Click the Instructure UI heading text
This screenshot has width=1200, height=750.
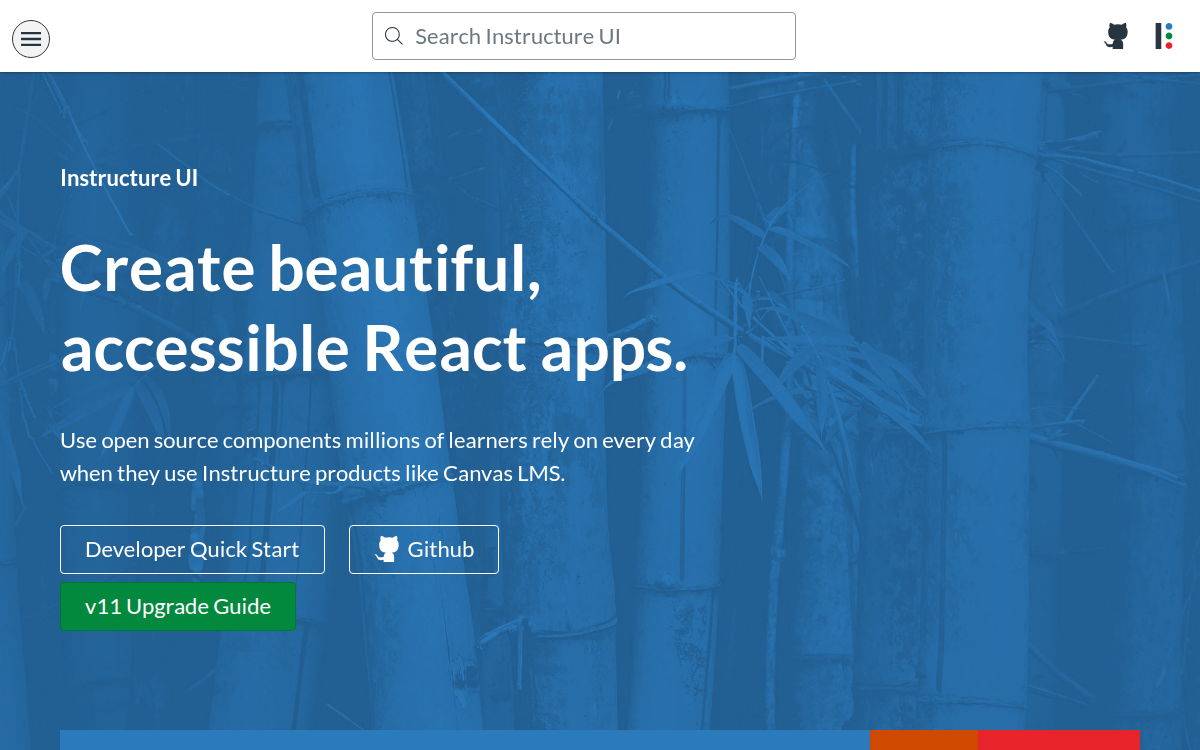point(129,178)
